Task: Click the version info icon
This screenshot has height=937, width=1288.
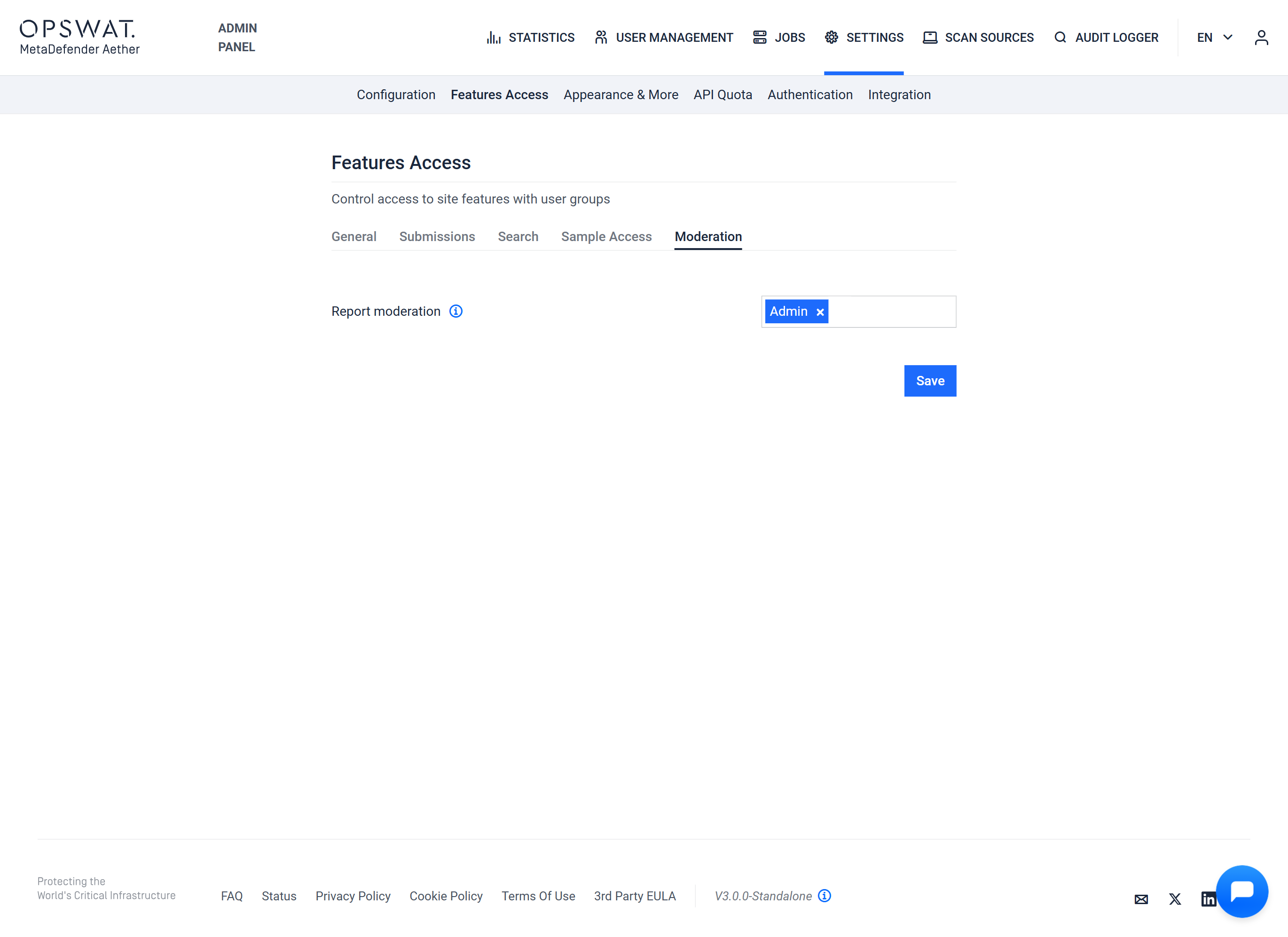Action: pyautogui.click(x=824, y=896)
